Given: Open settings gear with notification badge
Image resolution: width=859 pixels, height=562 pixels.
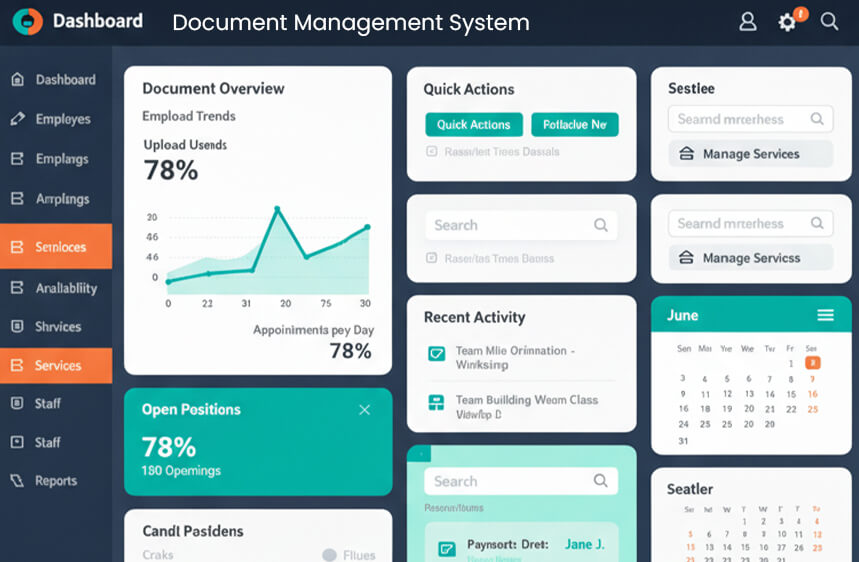Looking at the screenshot, I should pyautogui.click(x=788, y=21).
